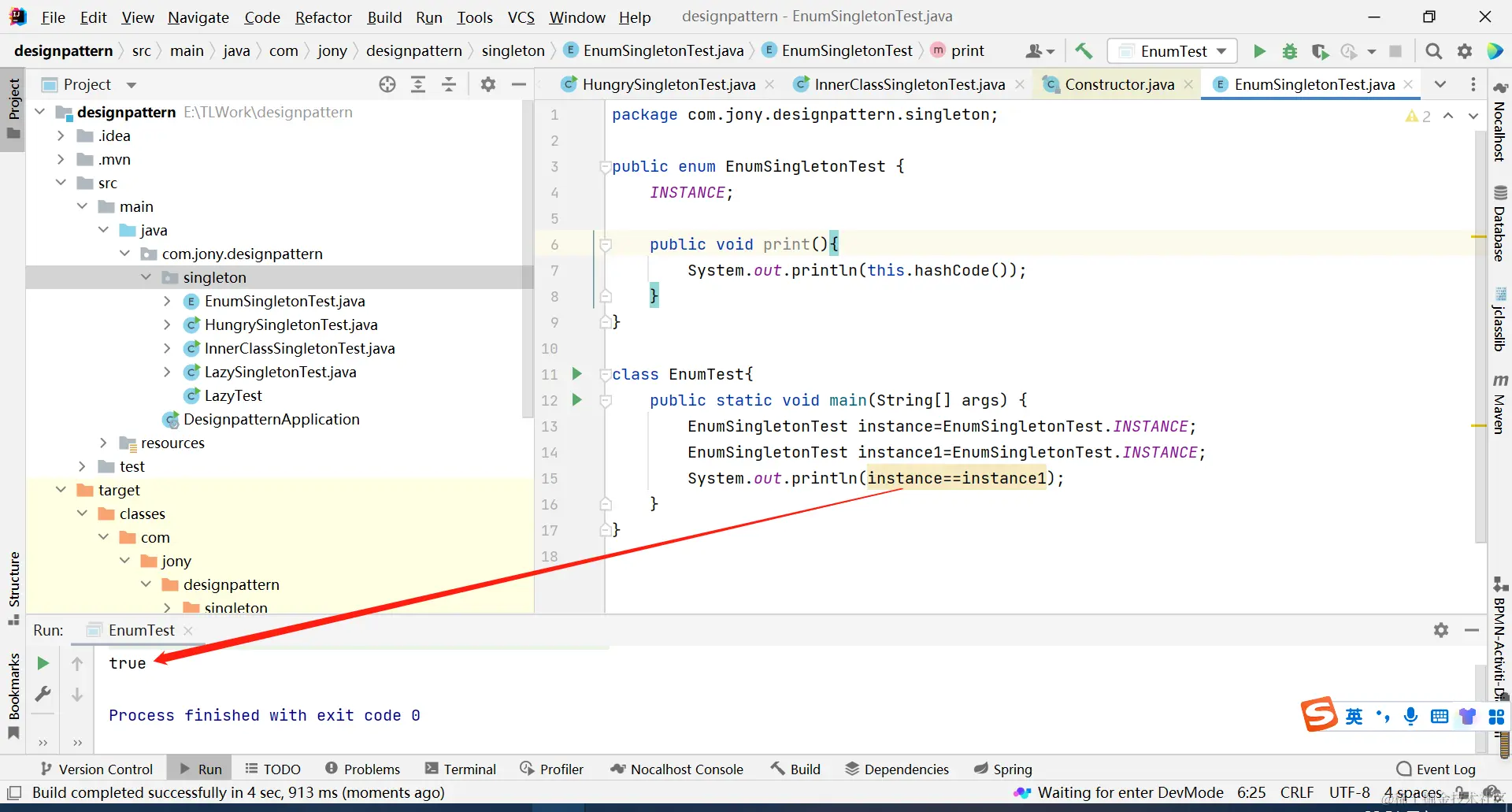This screenshot has height=812, width=1512.
Task: Go to next highlighted warning arrow
Action: tap(1473, 116)
